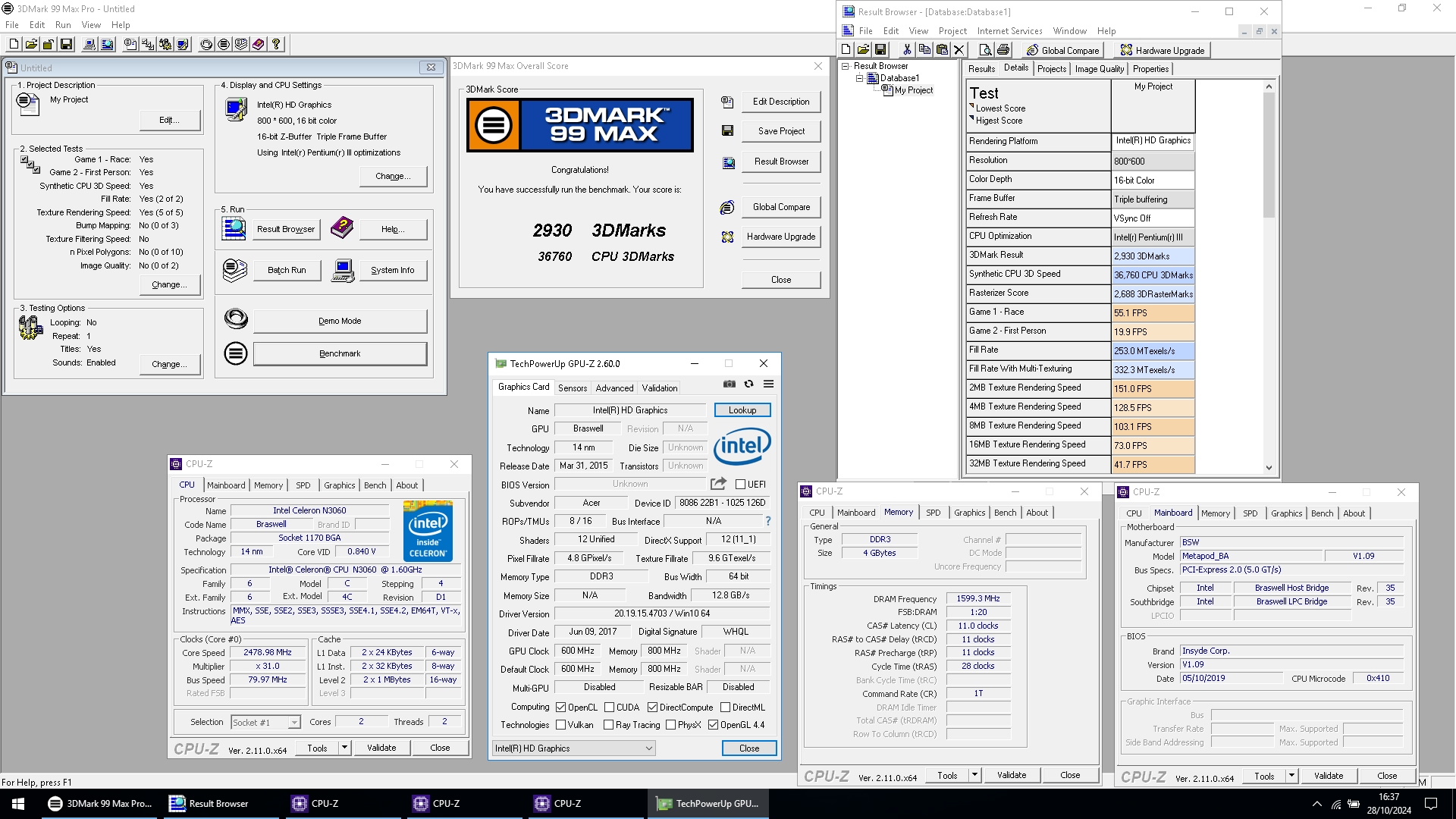The image size is (1456, 819).
Task: Click Batch Run button in 3DMark
Action: click(287, 270)
